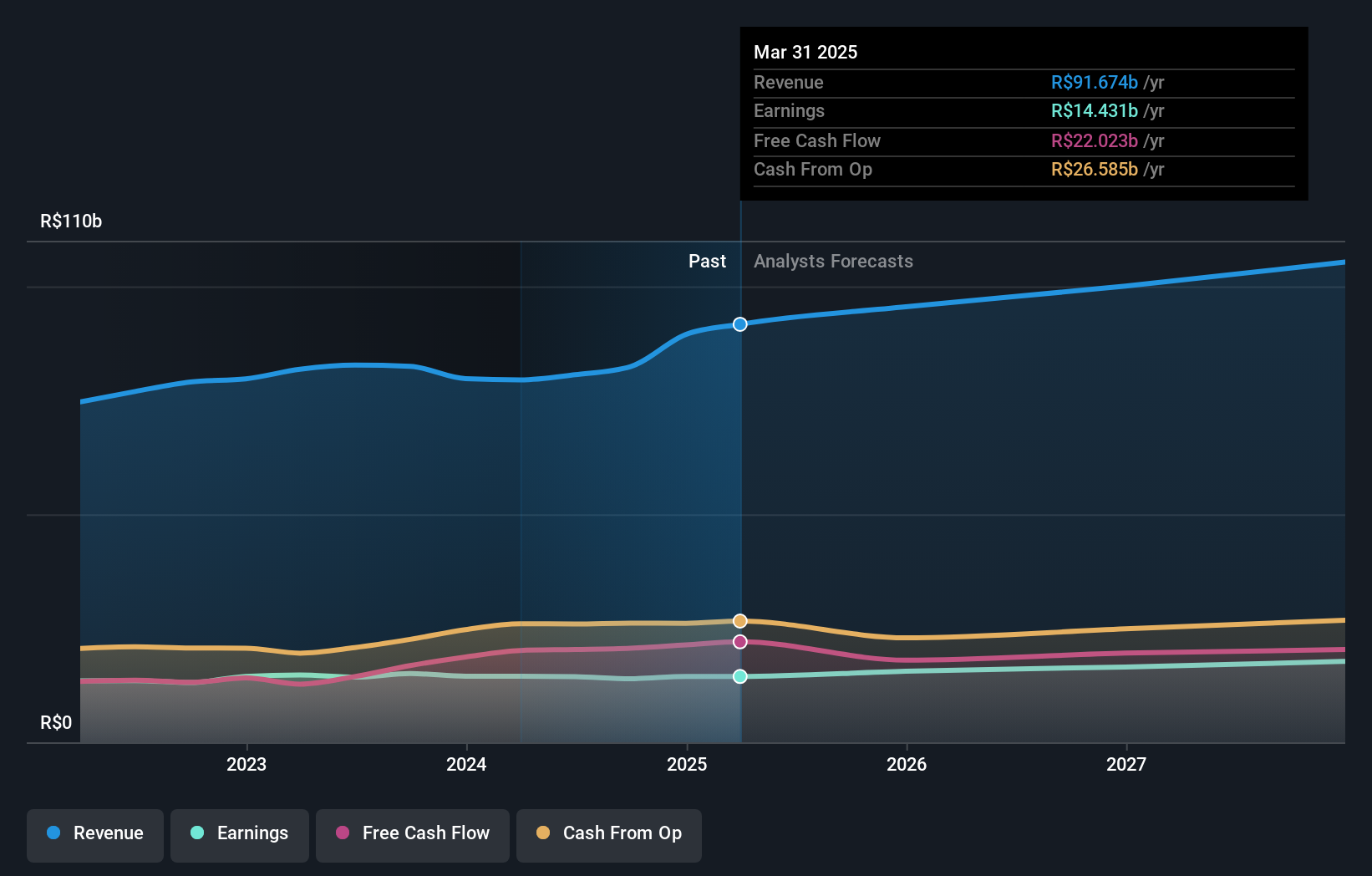Click the Free Cash Flow label in tooltip
Screen dimensions: 1372x876
816,140
